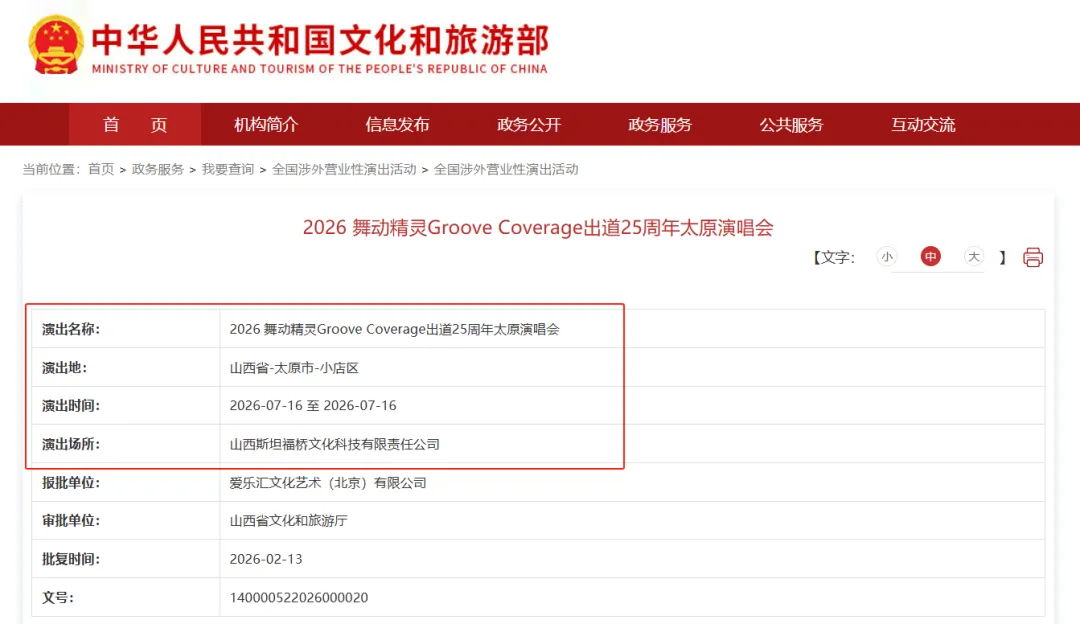Open last 全国涉外营业性演出活动 breadcrumb link
The image size is (1080, 624).
(x=506, y=169)
